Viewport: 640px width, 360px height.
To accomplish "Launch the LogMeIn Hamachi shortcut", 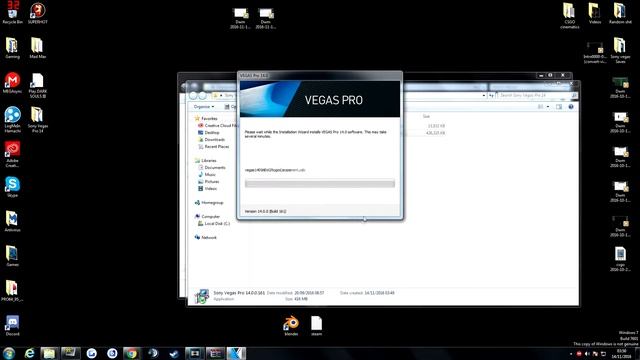I will pos(12,120).
